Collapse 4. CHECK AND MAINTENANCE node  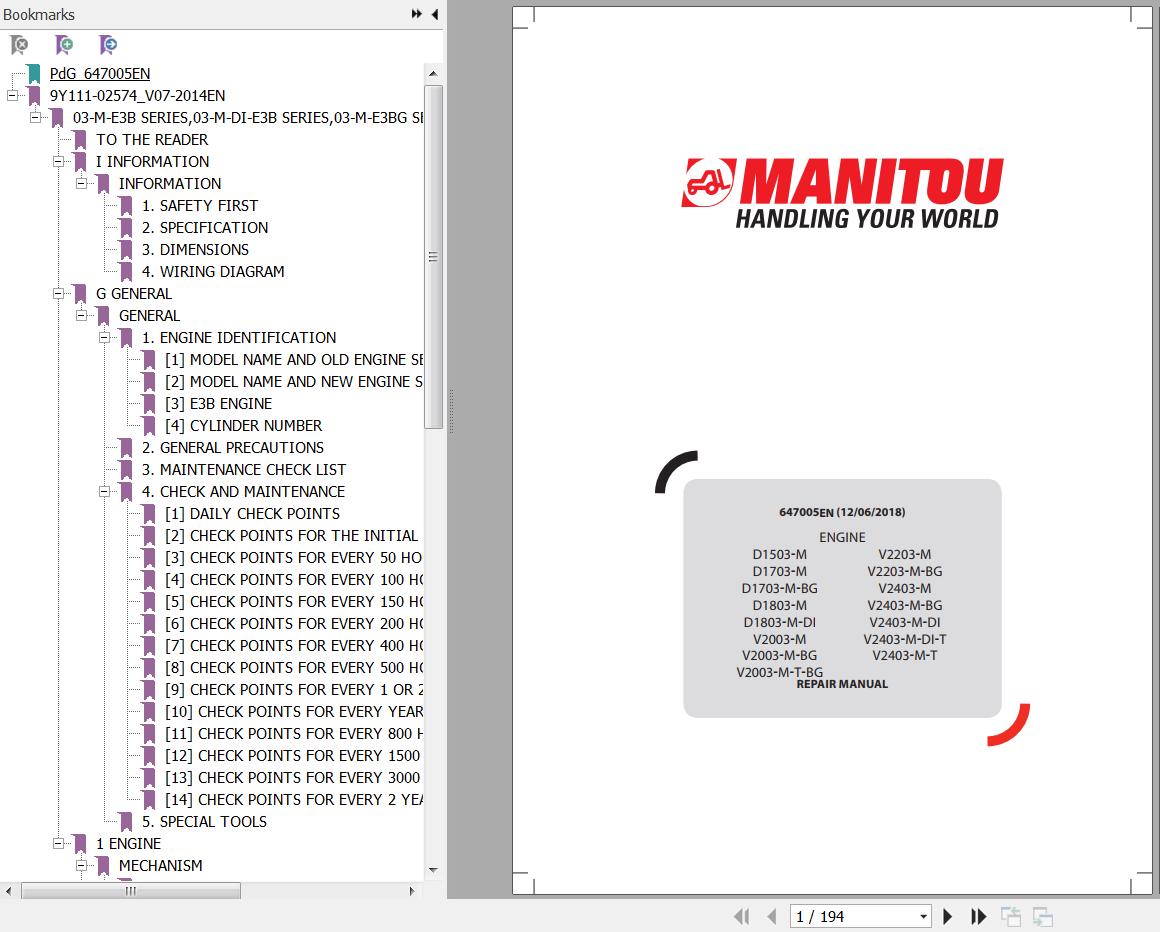coord(104,492)
